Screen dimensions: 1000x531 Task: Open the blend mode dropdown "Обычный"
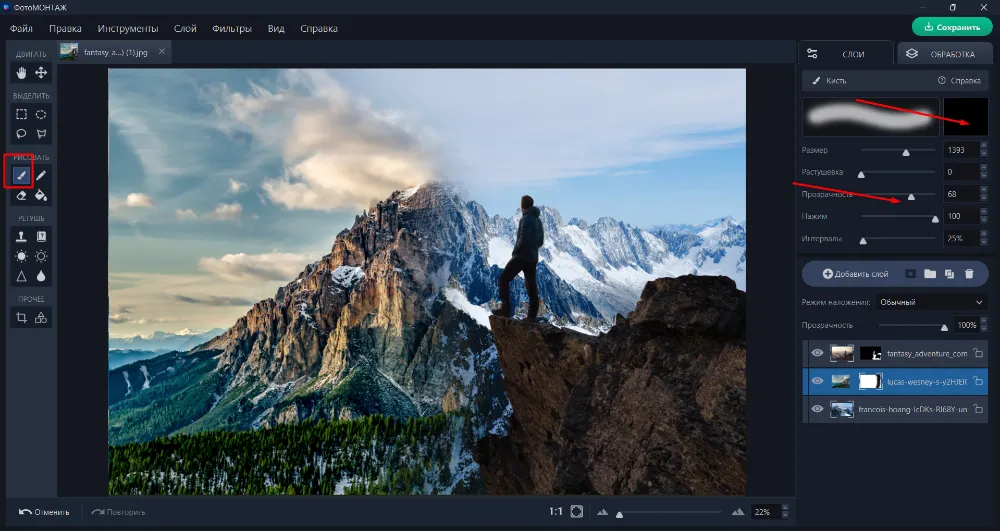pos(929,301)
